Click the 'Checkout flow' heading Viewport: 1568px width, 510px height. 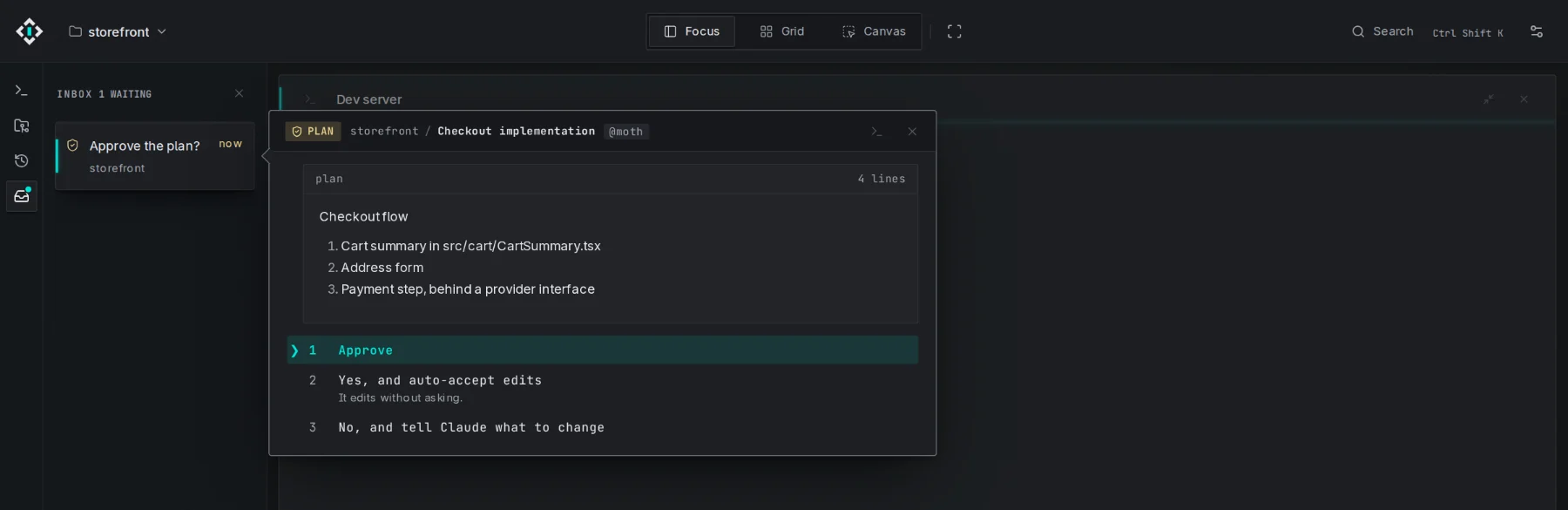click(363, 216)
